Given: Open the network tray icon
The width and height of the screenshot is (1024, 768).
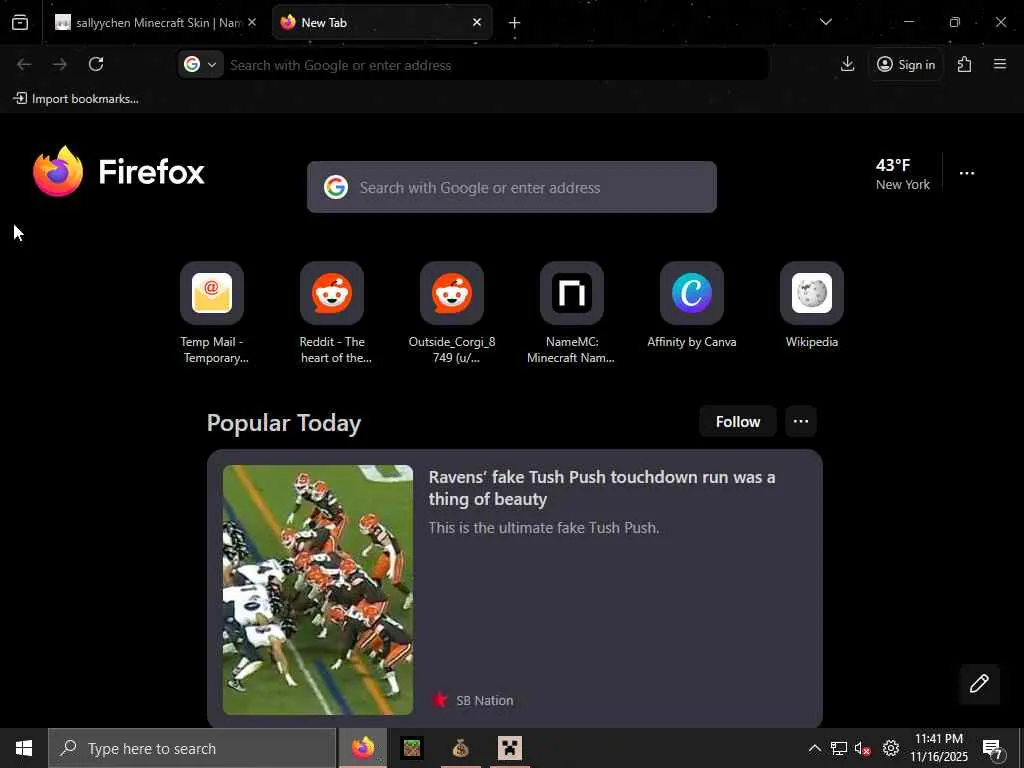Looking at the screenshot, I should tap(839, 748).
